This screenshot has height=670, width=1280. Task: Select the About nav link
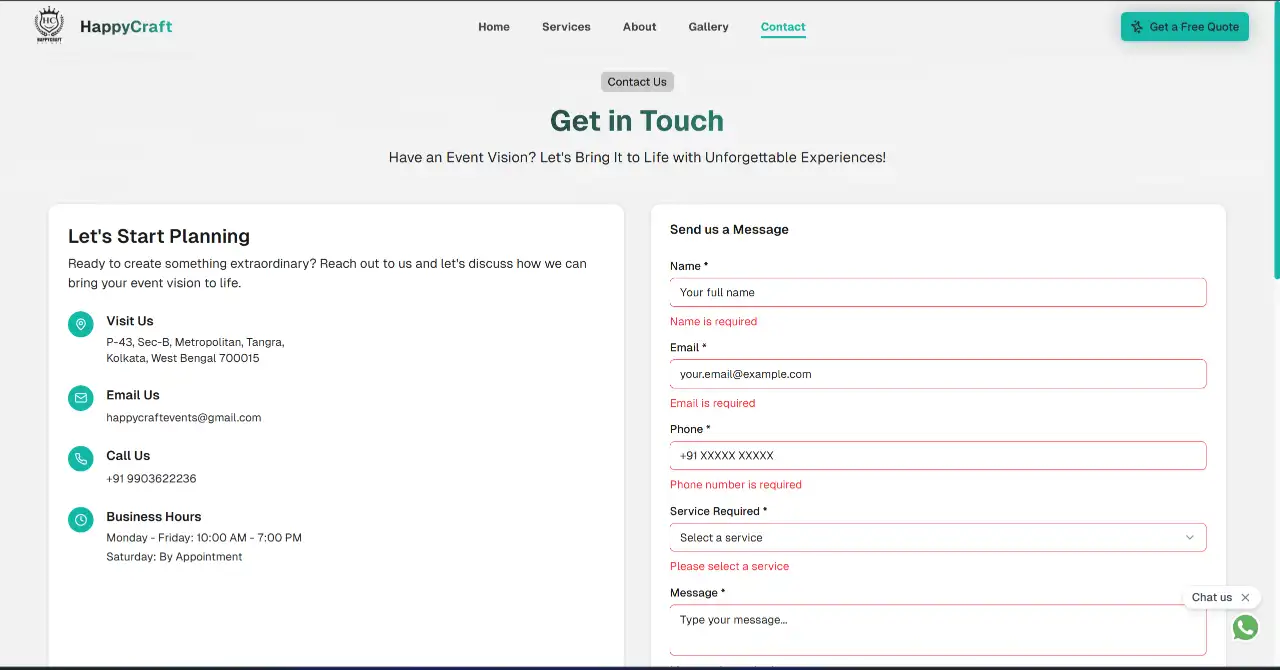[x=639, y=27]
